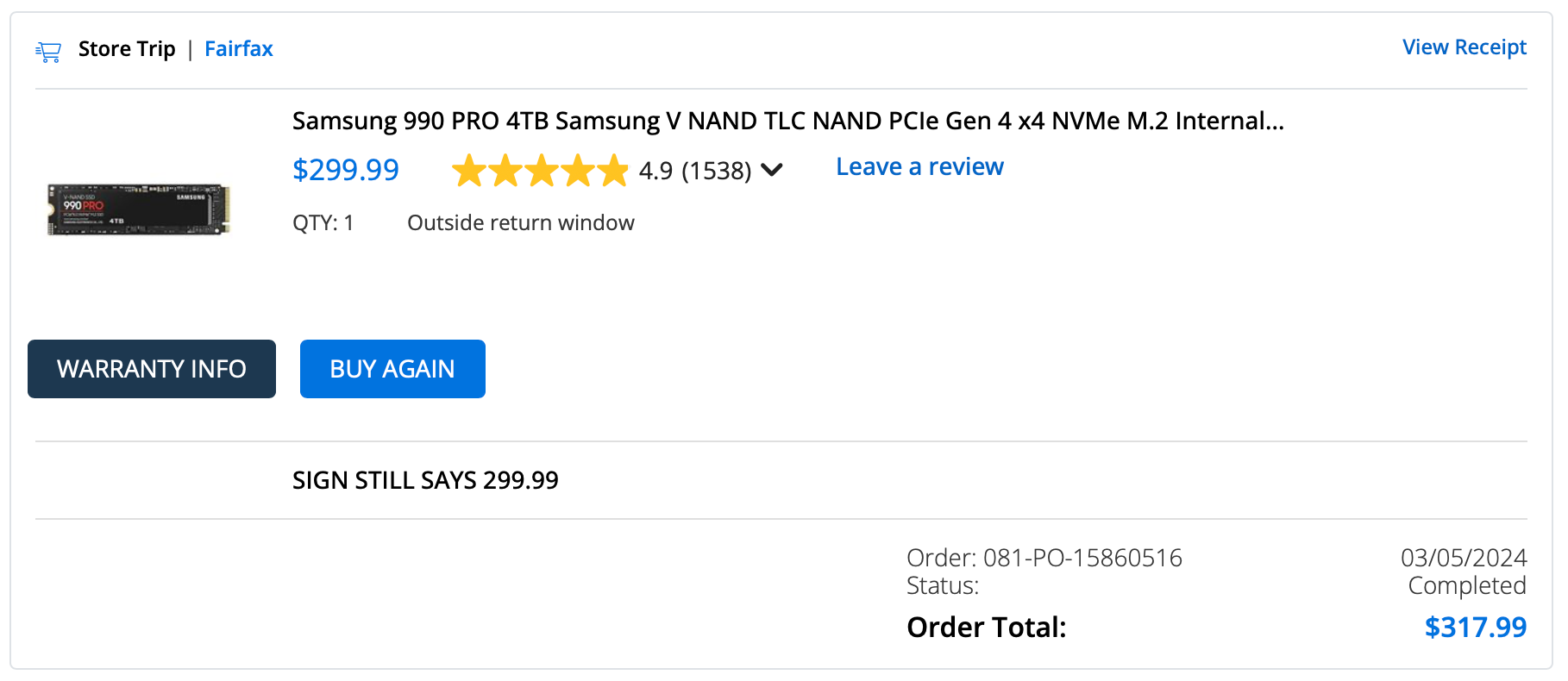Image resolution: width=1568 pixels, height=681 pixels.
Task: Click Leave a review link
Action: [919, 167]
